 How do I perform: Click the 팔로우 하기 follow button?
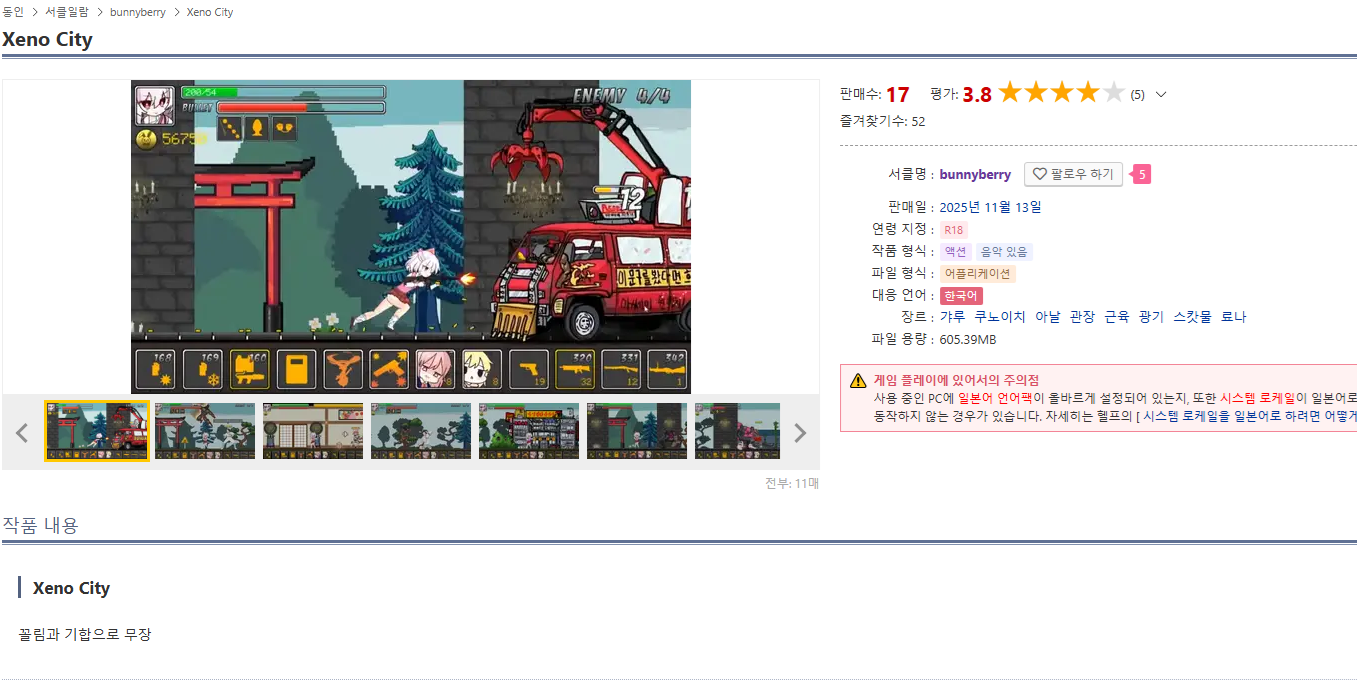(1073, 174)
